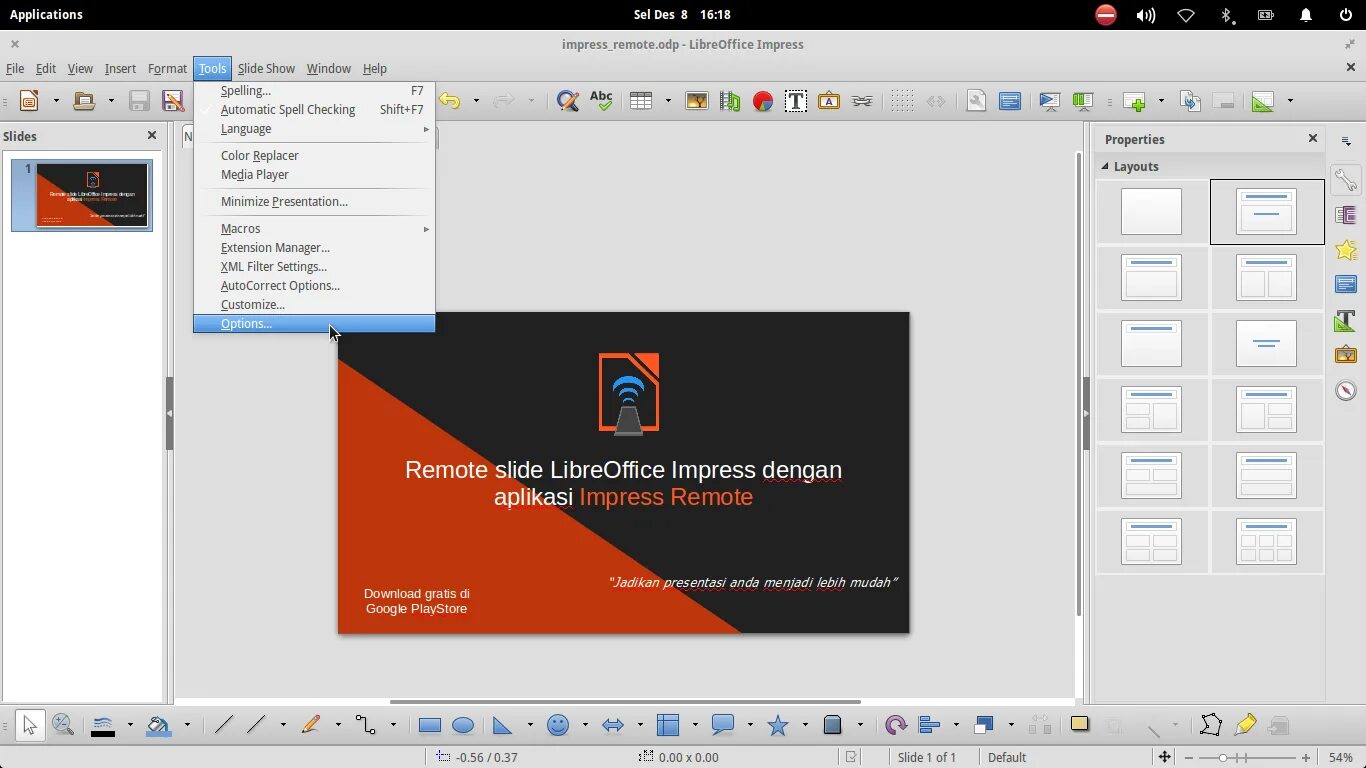Open the New document dropdown arrow
This screenshot has height=768, width=1366.
(56, 100)
